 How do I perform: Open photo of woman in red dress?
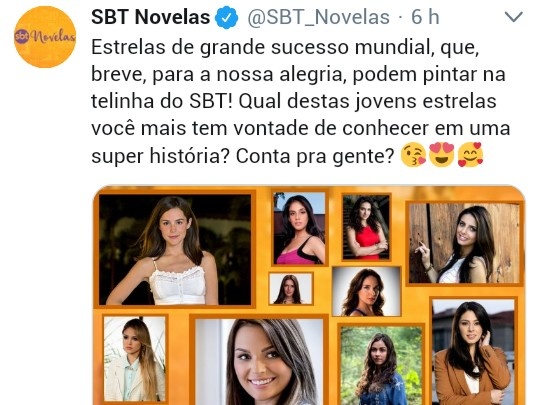click(366, 227)
